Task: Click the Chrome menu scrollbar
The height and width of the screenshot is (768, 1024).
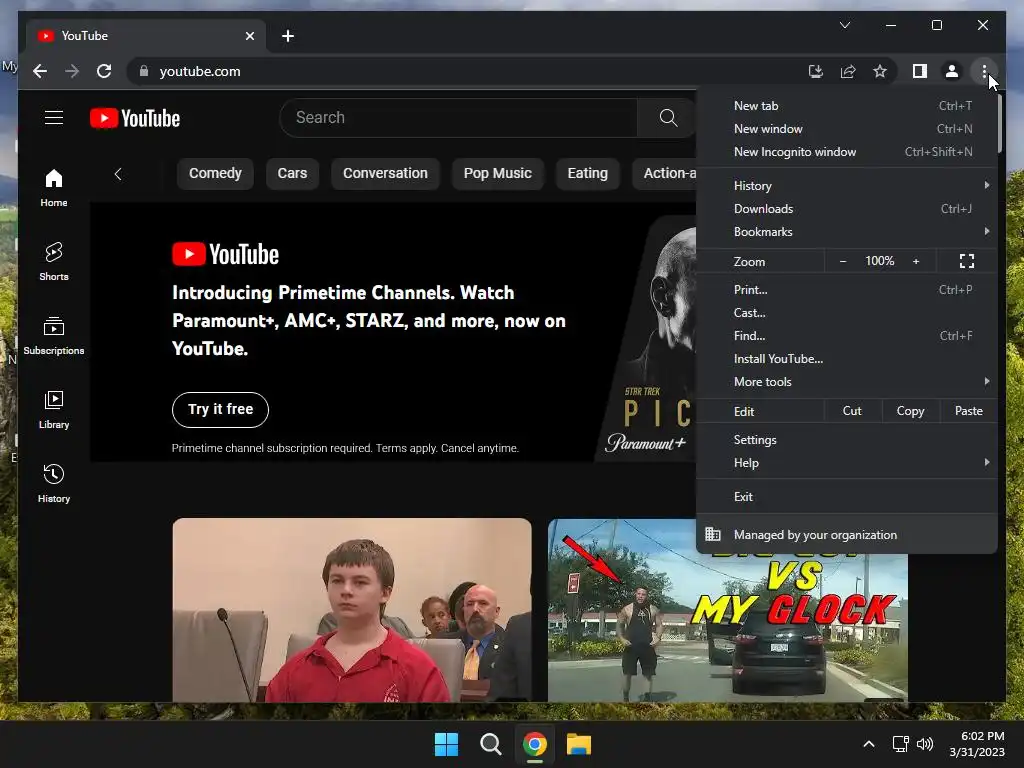Action: 999,124
